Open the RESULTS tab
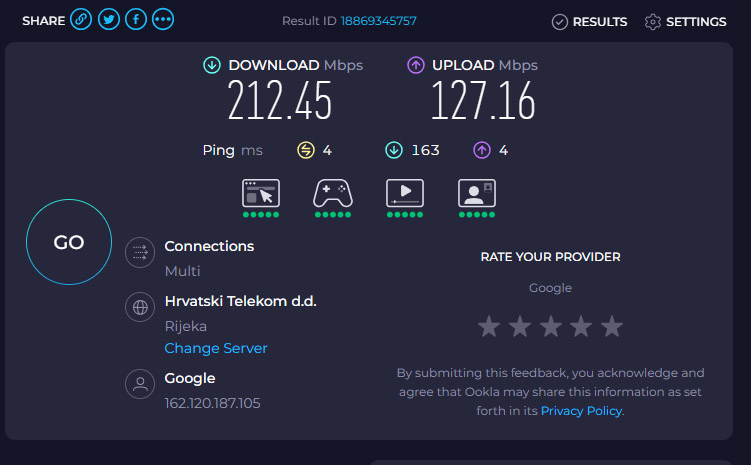This screenshot has height=465, width=751. click(590, 22)
